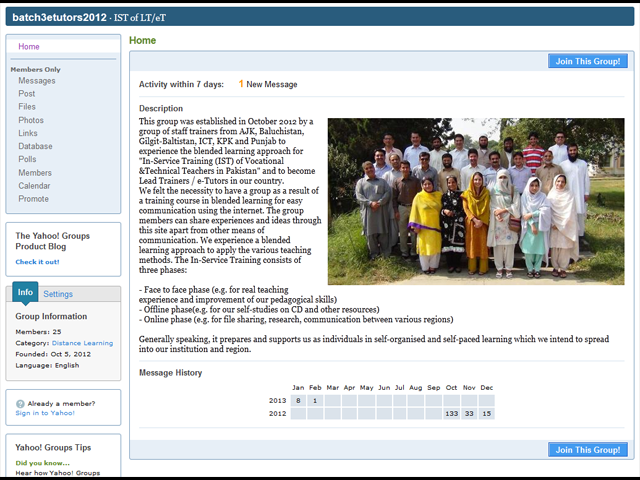
Task: Select Database in the sidebar
Action: tap(35, 146)
